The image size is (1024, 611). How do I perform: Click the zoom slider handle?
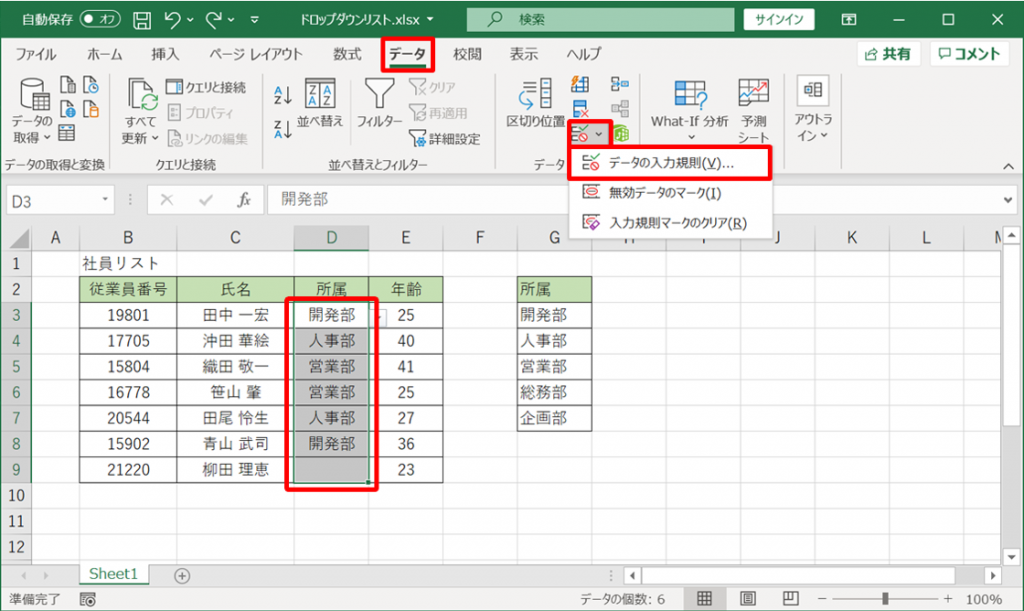click(x=885, y=599)
